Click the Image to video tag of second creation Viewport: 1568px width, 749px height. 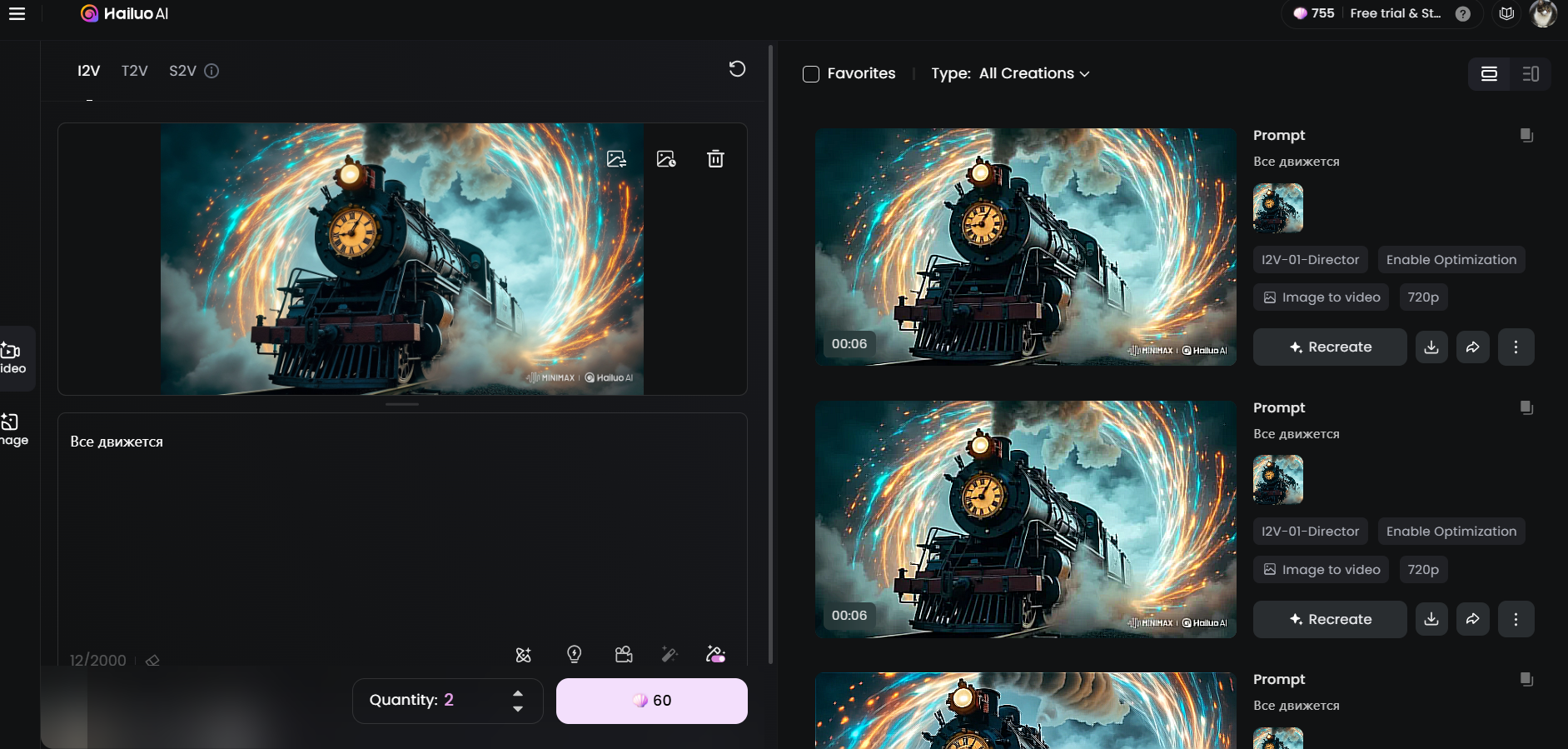click(1322, 570)
